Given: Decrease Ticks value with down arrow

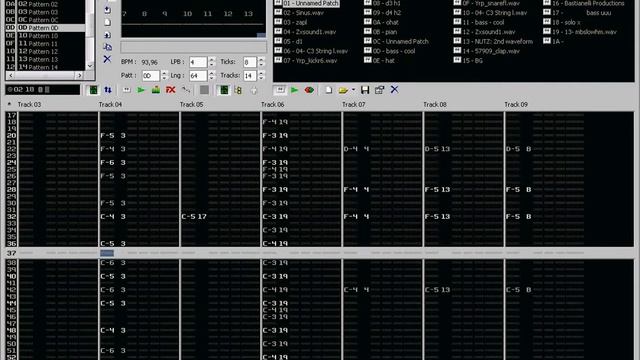Looking at the screenshot, I should [x=261, y=64].
